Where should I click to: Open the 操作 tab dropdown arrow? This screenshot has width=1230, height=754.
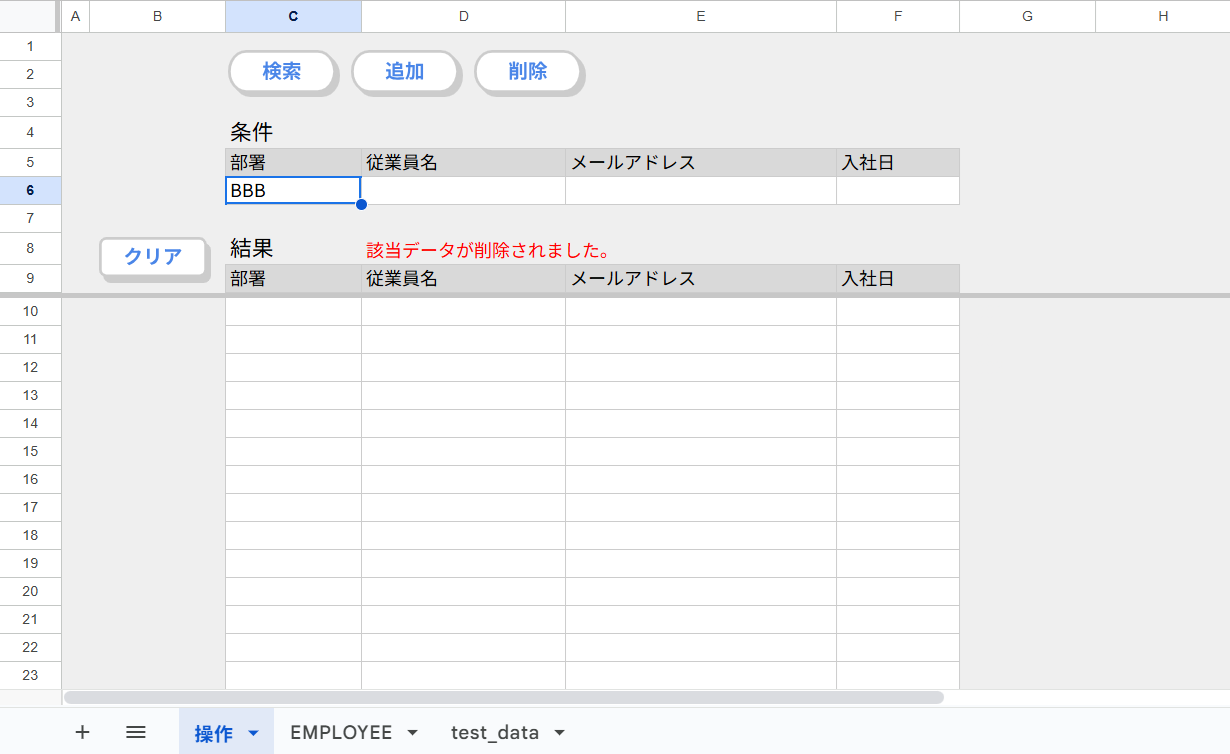[253, 733]
